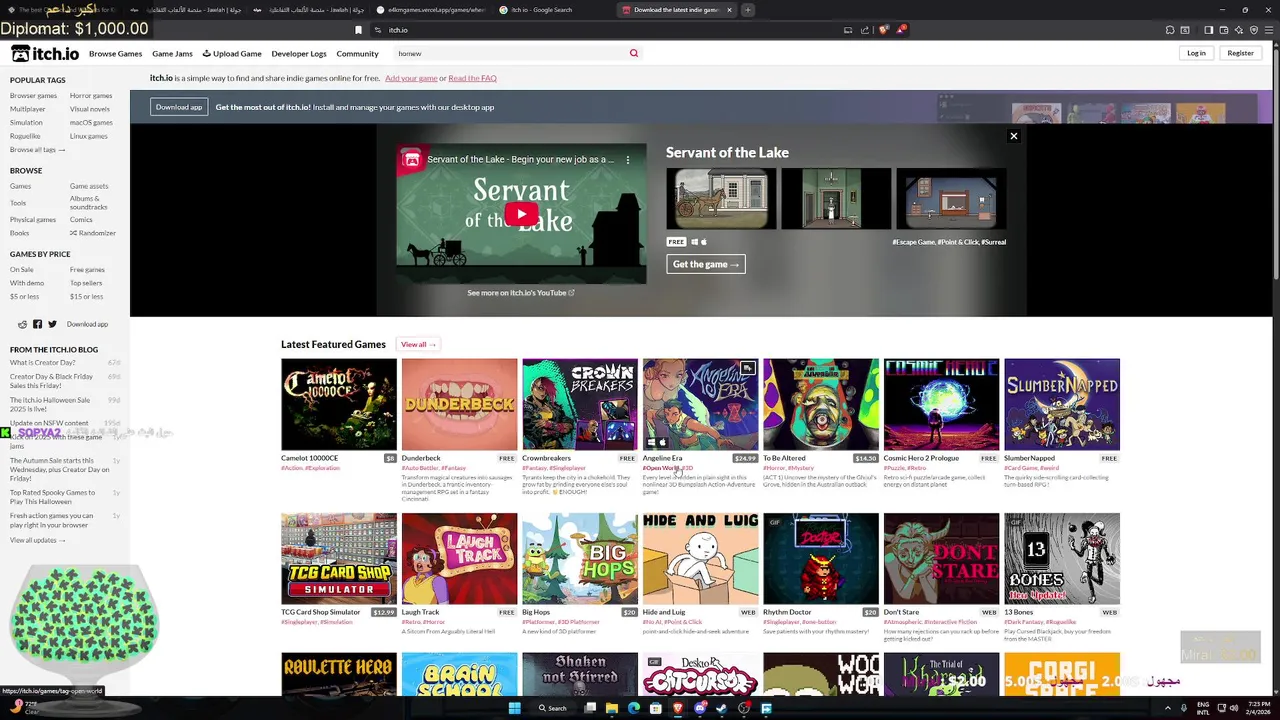The height and width of the screenshot is (720, 1280).
Task: Open the Facebook social icon
Action: [x=37, y=324]
